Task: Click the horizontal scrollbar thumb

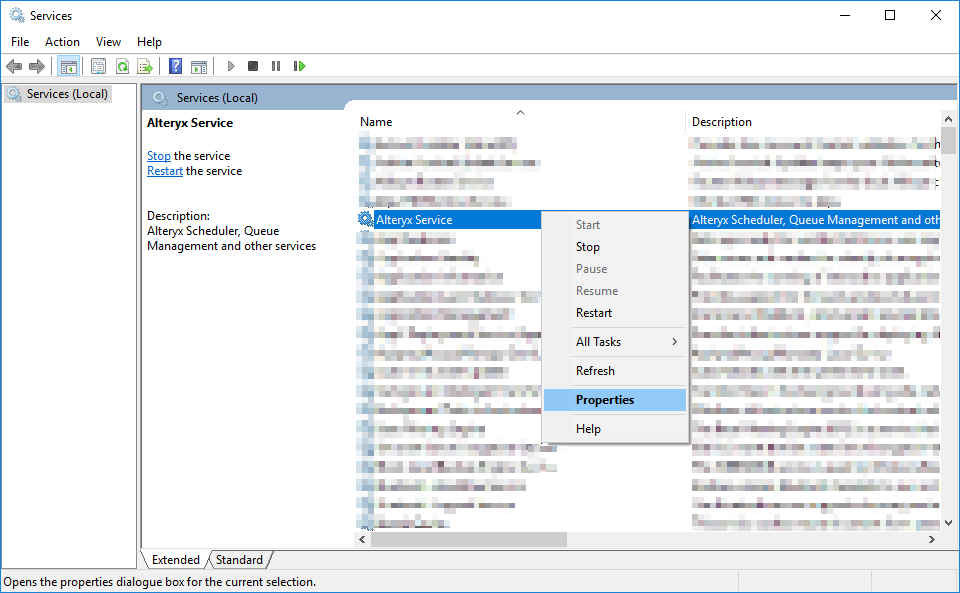Action: point(469,539)
